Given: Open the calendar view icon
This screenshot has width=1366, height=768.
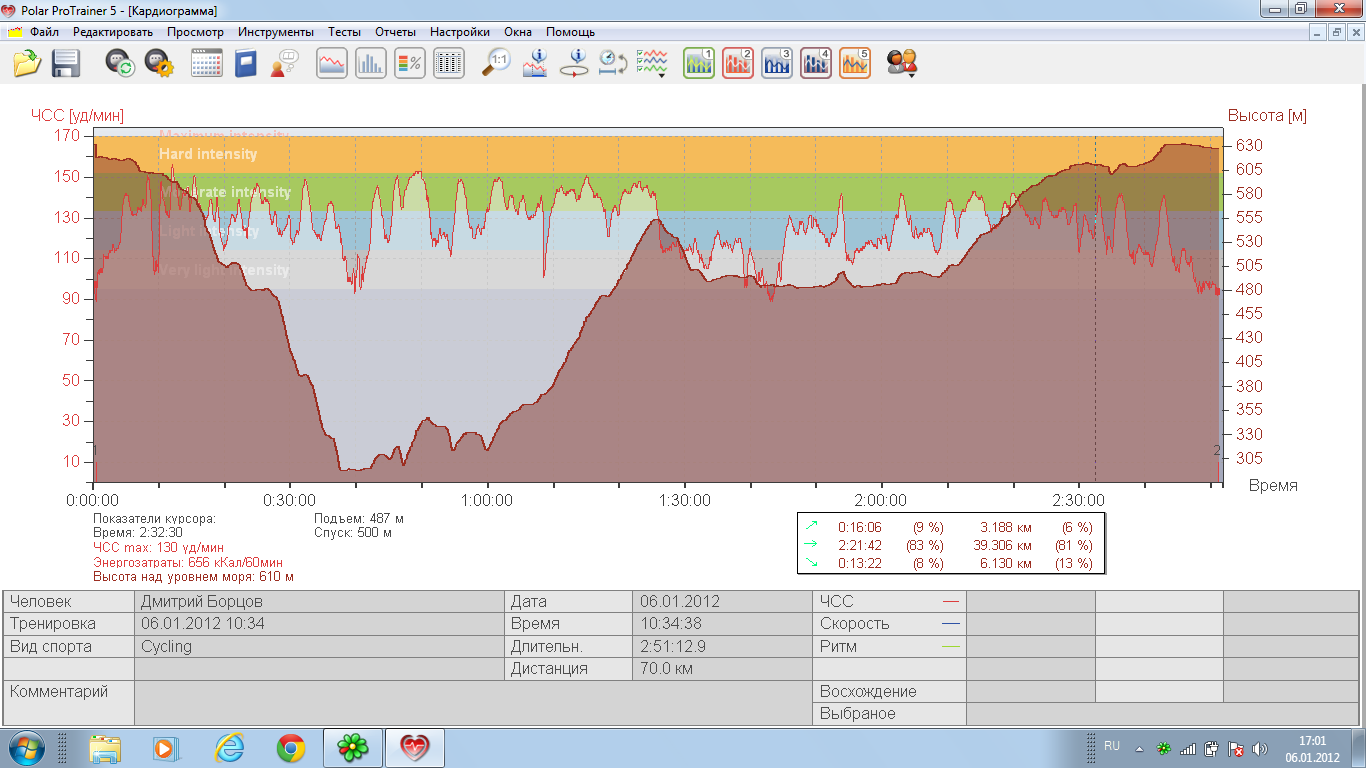Looking at the screenshot, I should coord(206,63).
